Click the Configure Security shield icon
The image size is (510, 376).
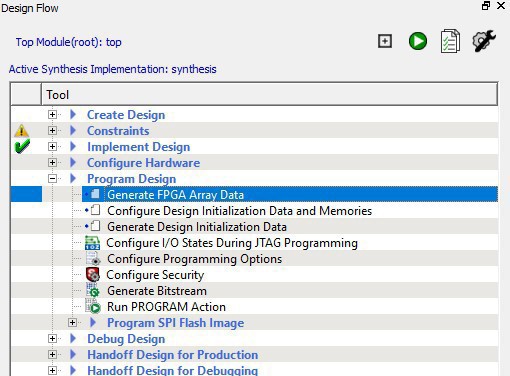[92, 275]
